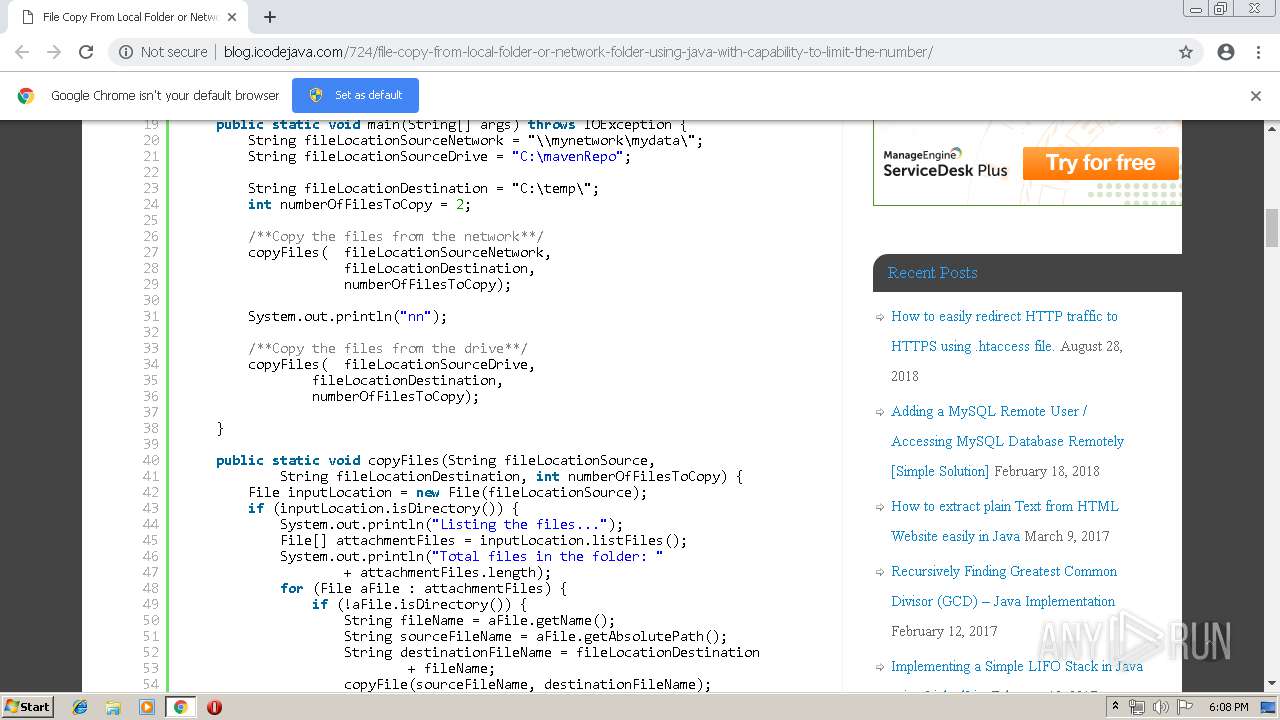Screen dimensions: 1280x720
Task: Open the extract plain Text from HTML post
Action: click(1004, 521)
